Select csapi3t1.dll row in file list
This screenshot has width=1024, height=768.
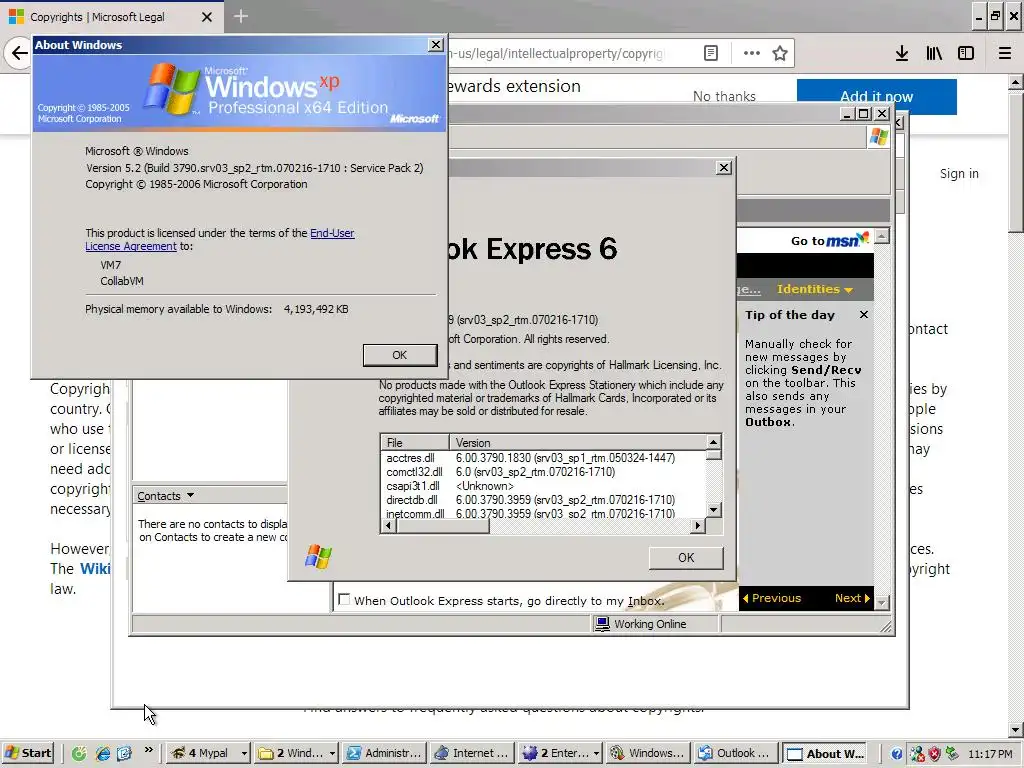543,486
